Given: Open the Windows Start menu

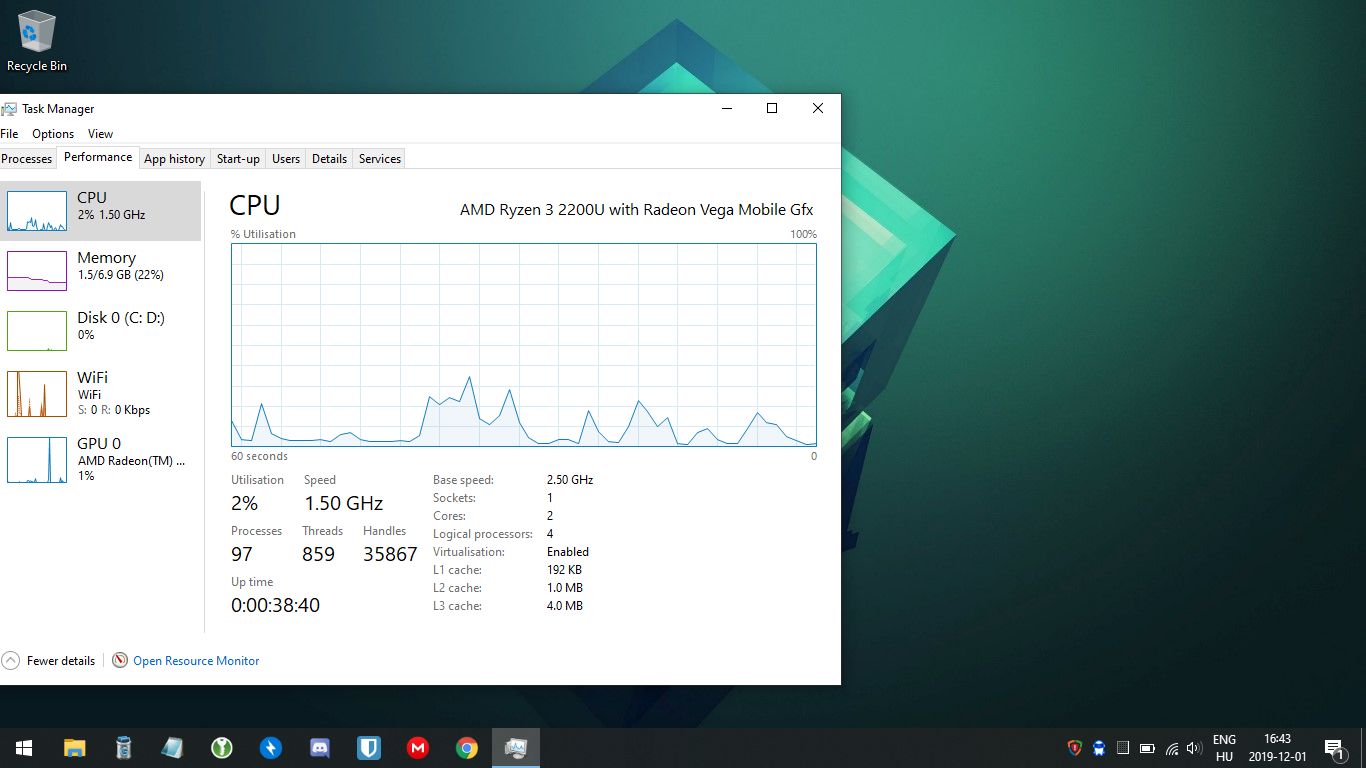Looking at the screenshot, I should (24, 748).
